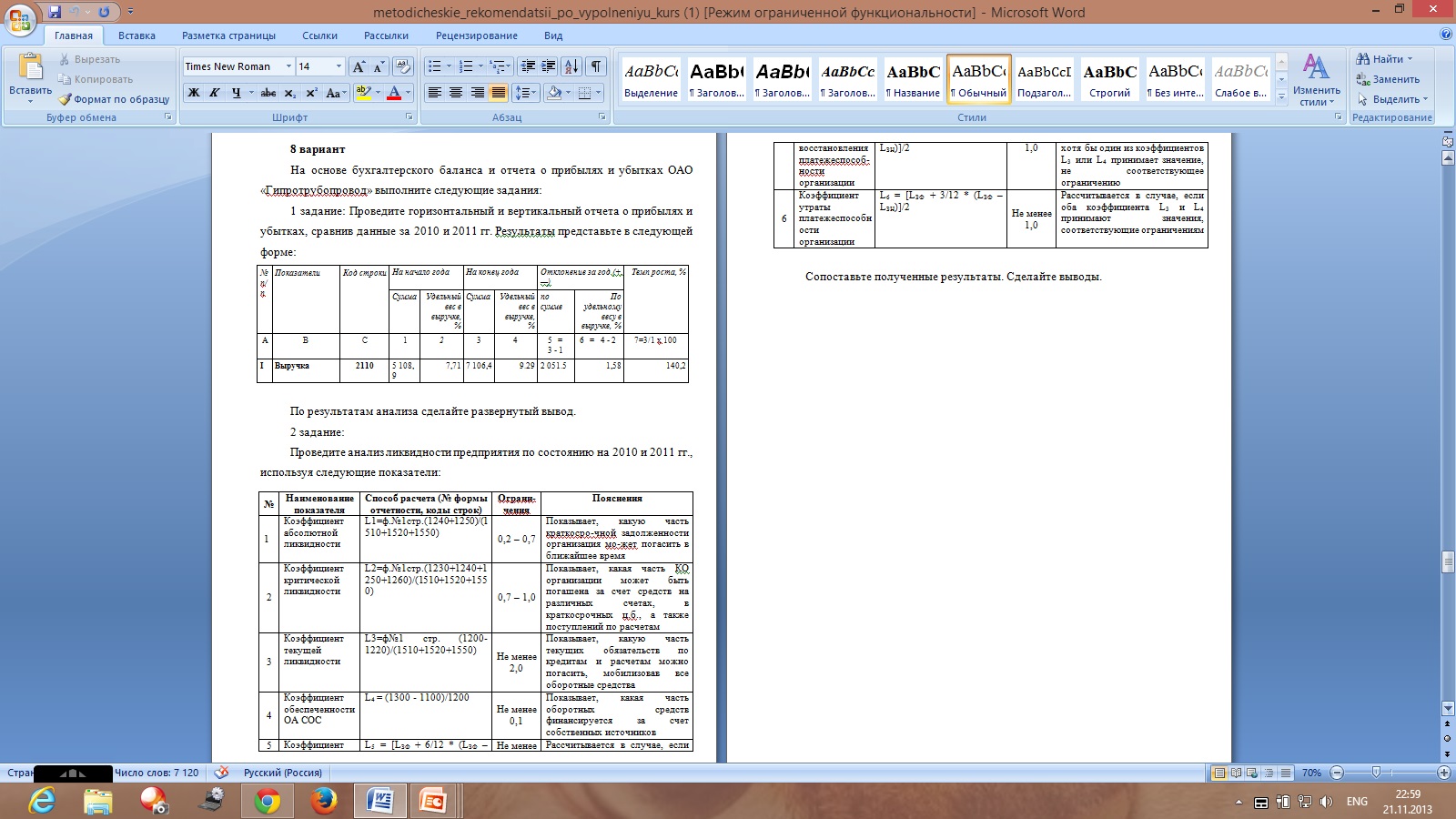Click the Заменить (Replace) button

[1388, 79]
